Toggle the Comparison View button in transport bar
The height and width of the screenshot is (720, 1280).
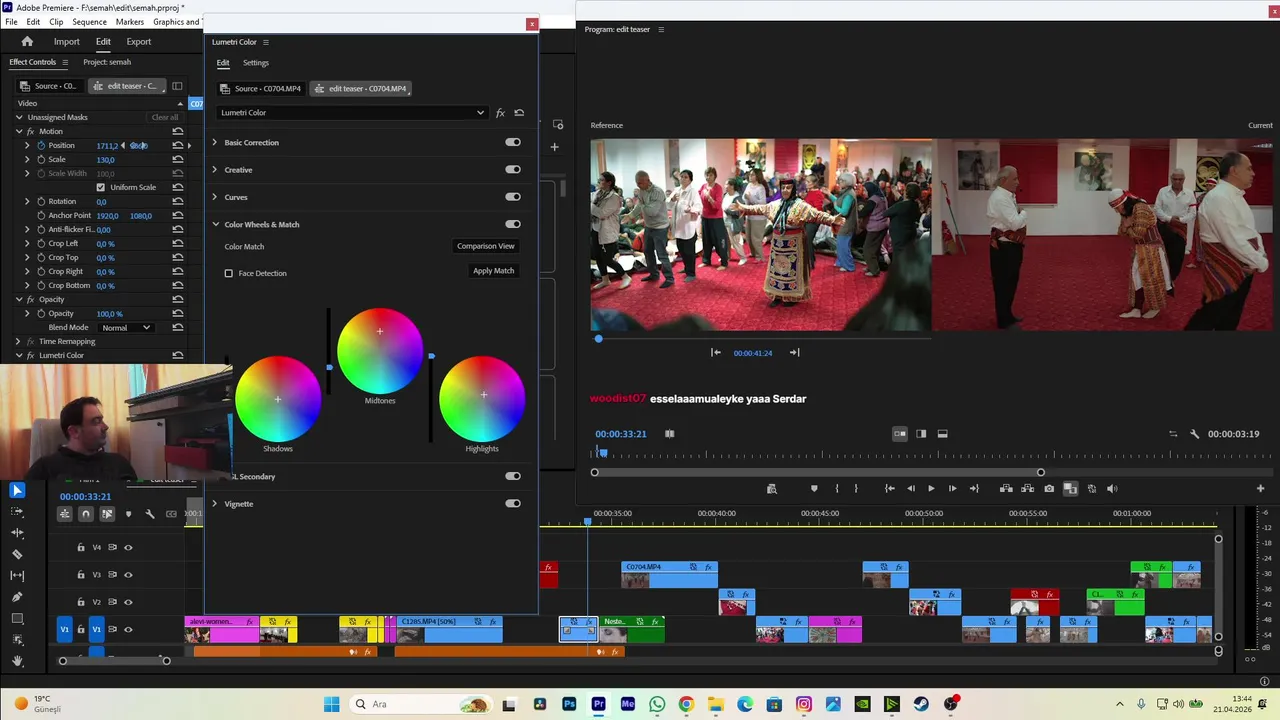coord(1070,489)
